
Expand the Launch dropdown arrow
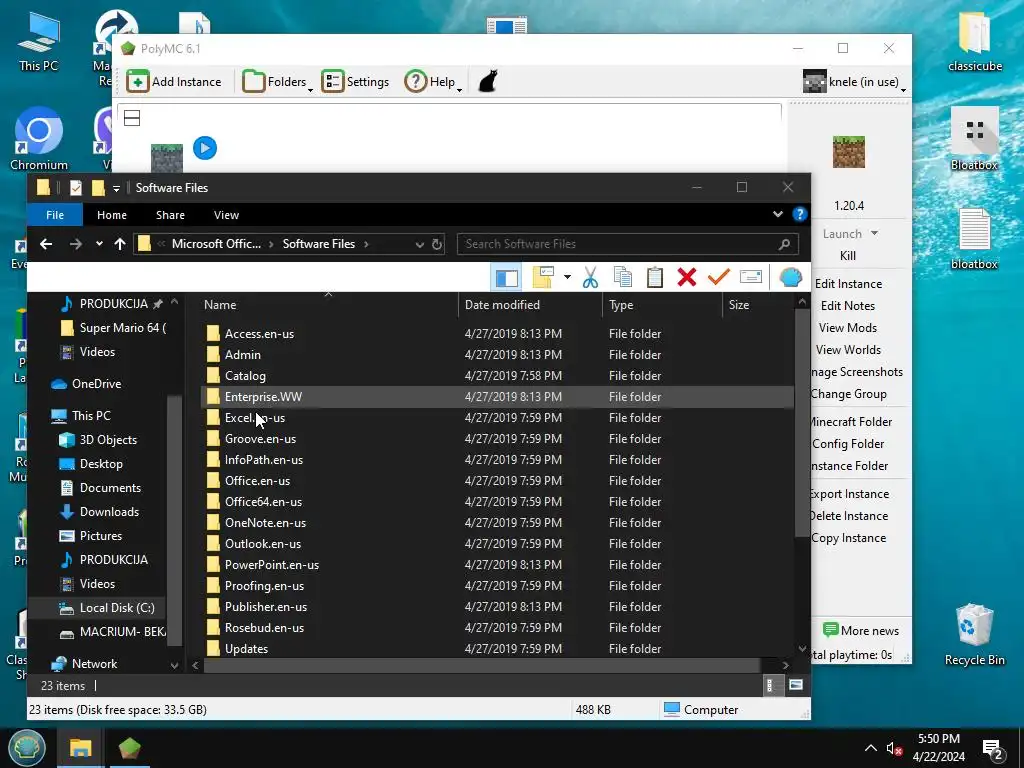[874, 233]
